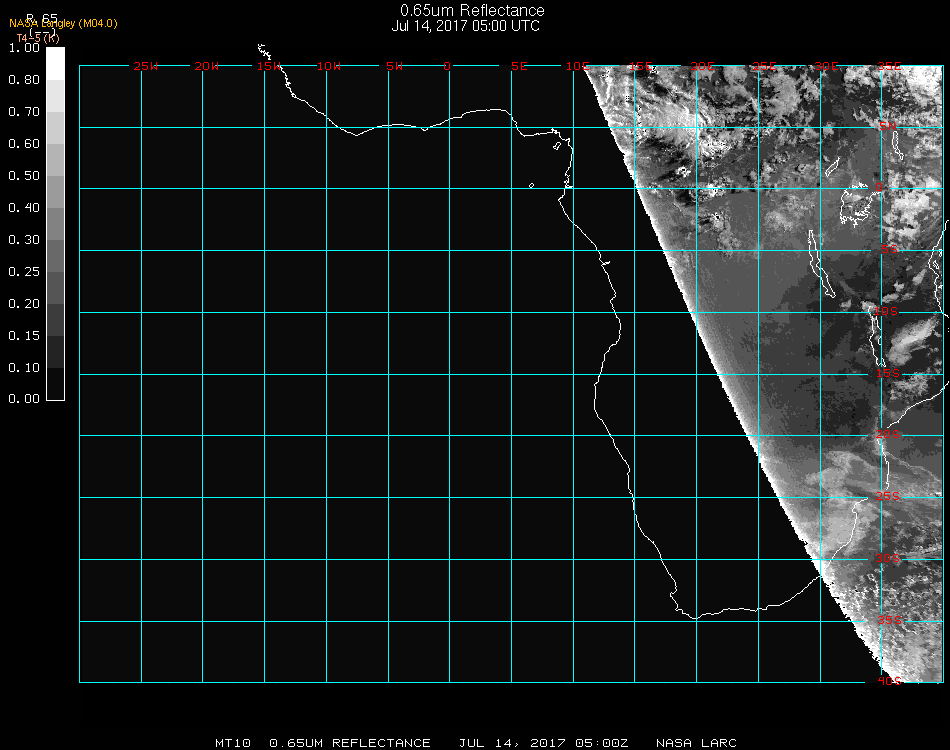Click the 0.50 colorbar value

pyautogui.click(x=24, y=176)
